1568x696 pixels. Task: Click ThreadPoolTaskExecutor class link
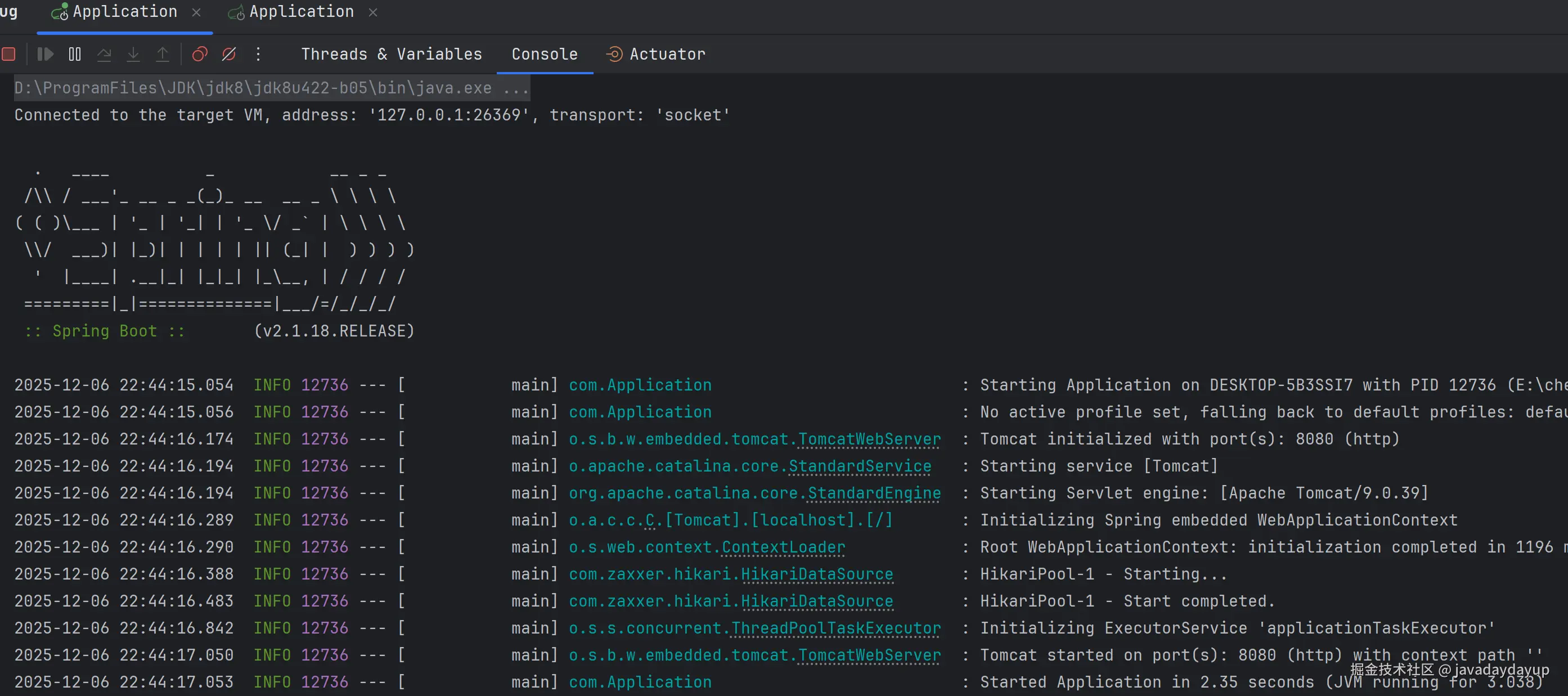(x=835, y=628)
